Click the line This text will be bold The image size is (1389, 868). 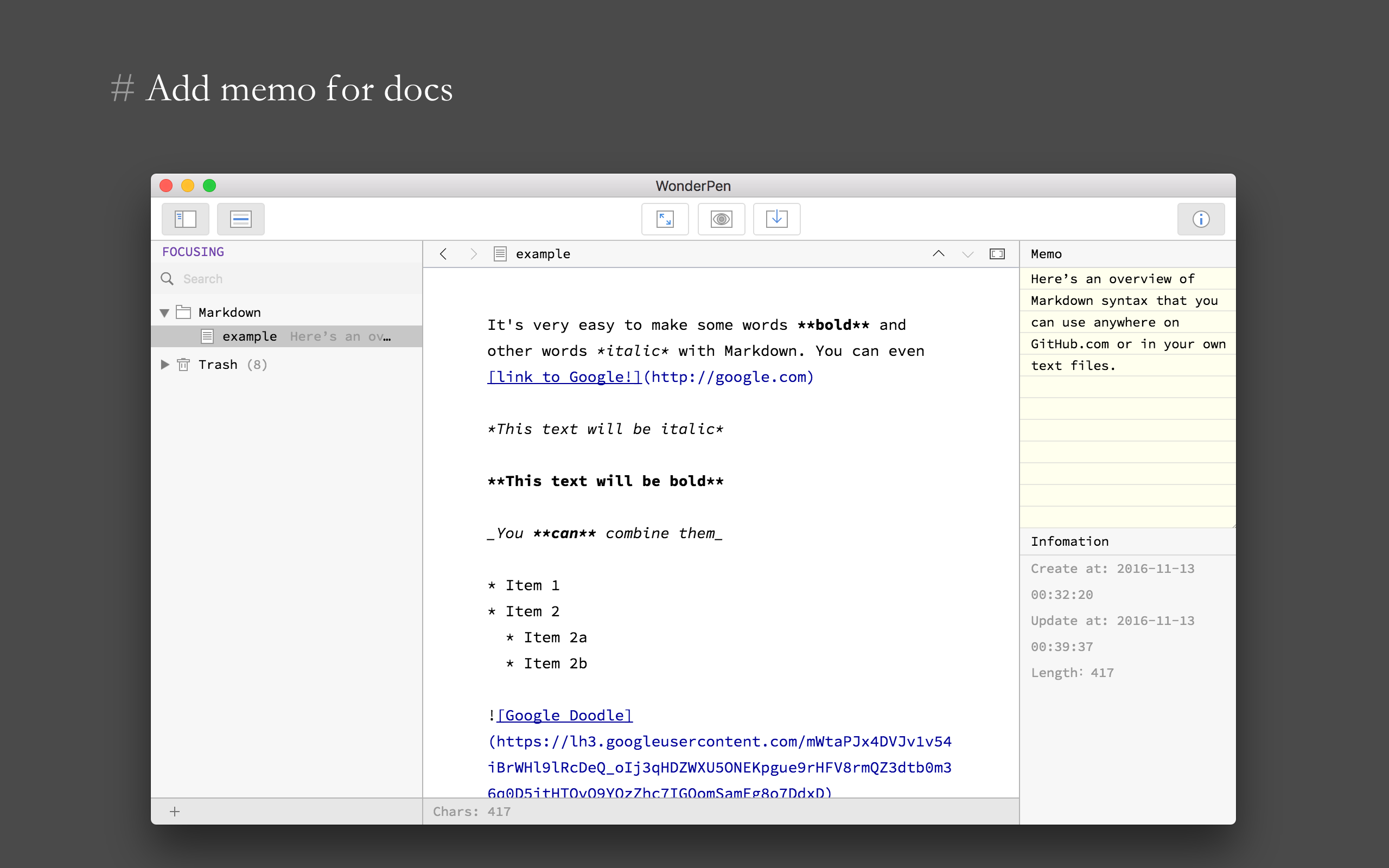[606, 481]
